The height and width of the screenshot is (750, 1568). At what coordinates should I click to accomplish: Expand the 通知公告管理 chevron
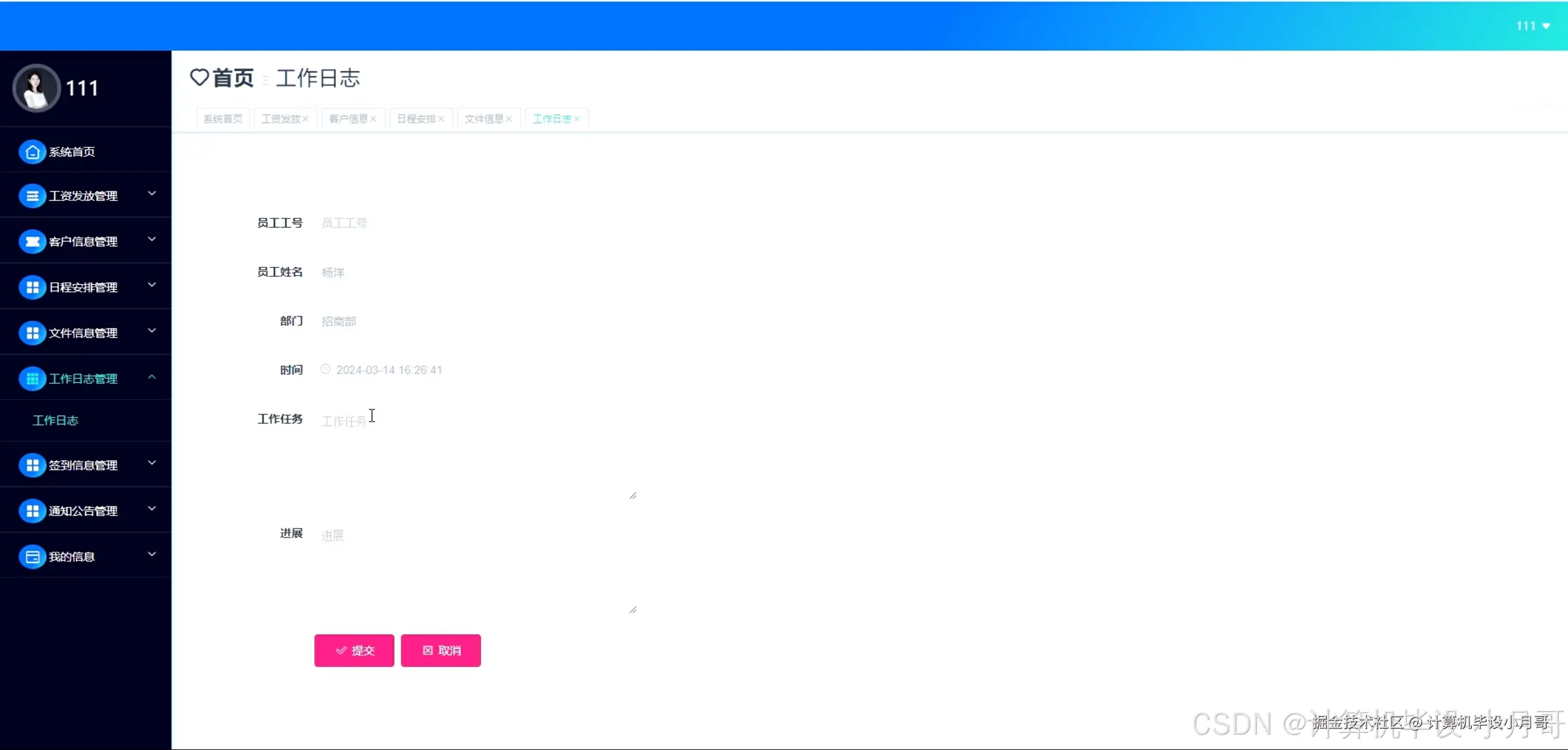pyautogui.click(x=152, y=509)
